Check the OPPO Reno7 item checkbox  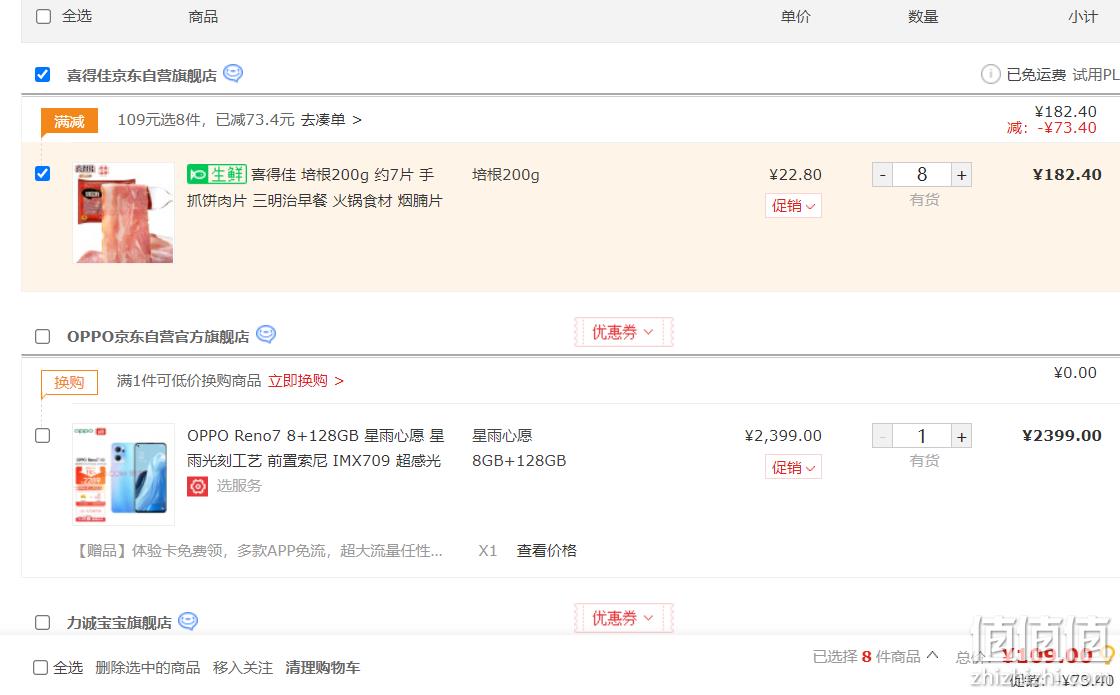tap(43, 436)
